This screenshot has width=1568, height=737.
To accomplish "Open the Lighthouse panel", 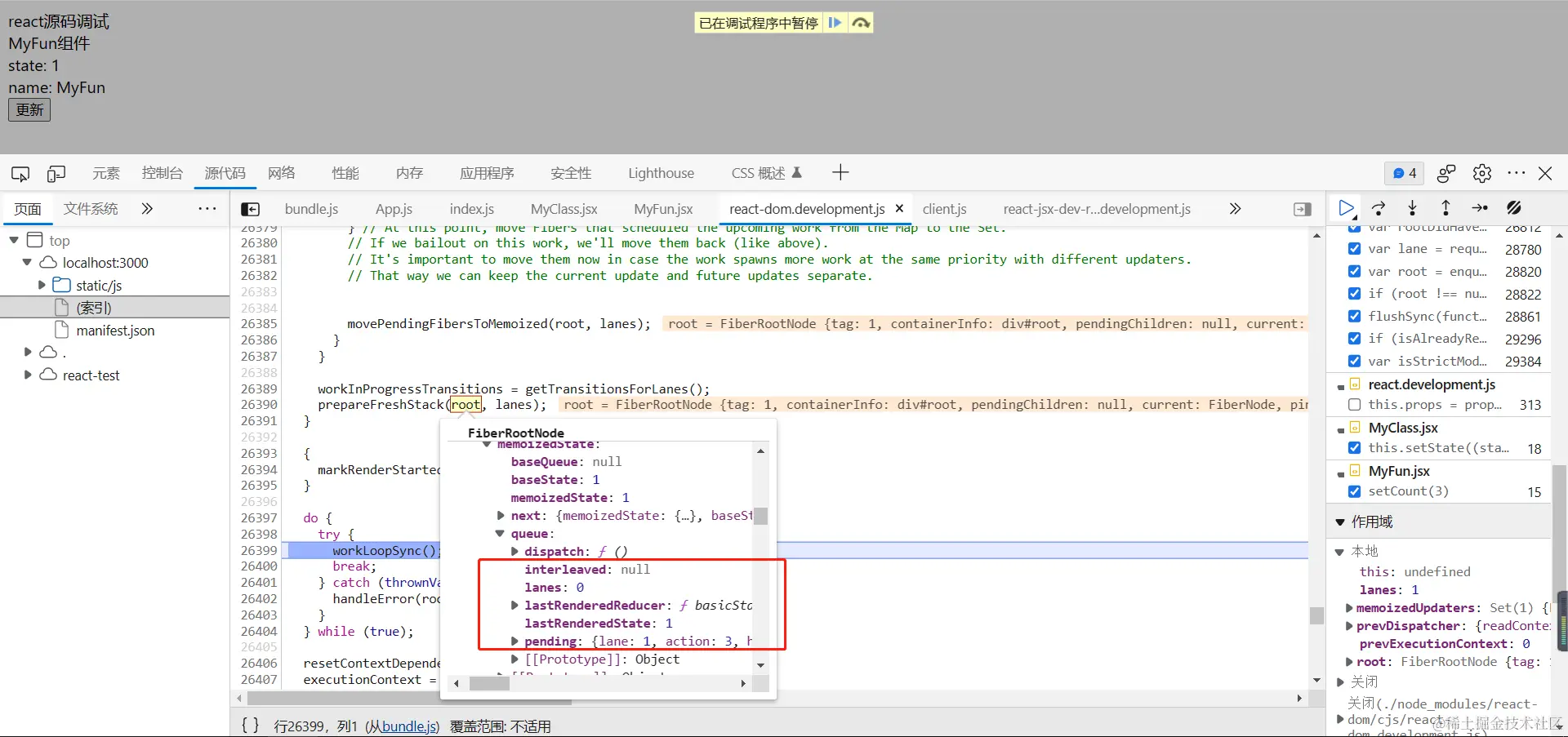I will pos(661,173).
